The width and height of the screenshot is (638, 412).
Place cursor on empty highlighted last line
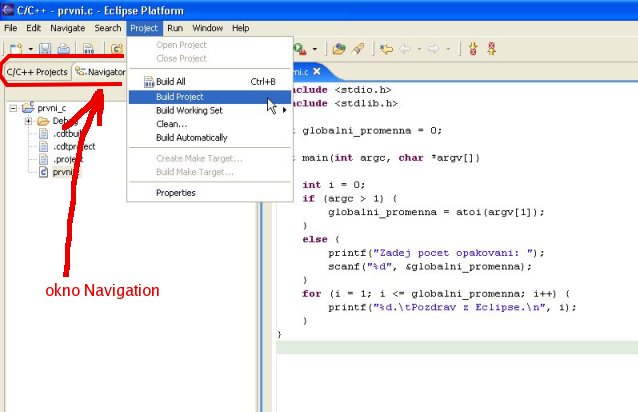[457, 348]
